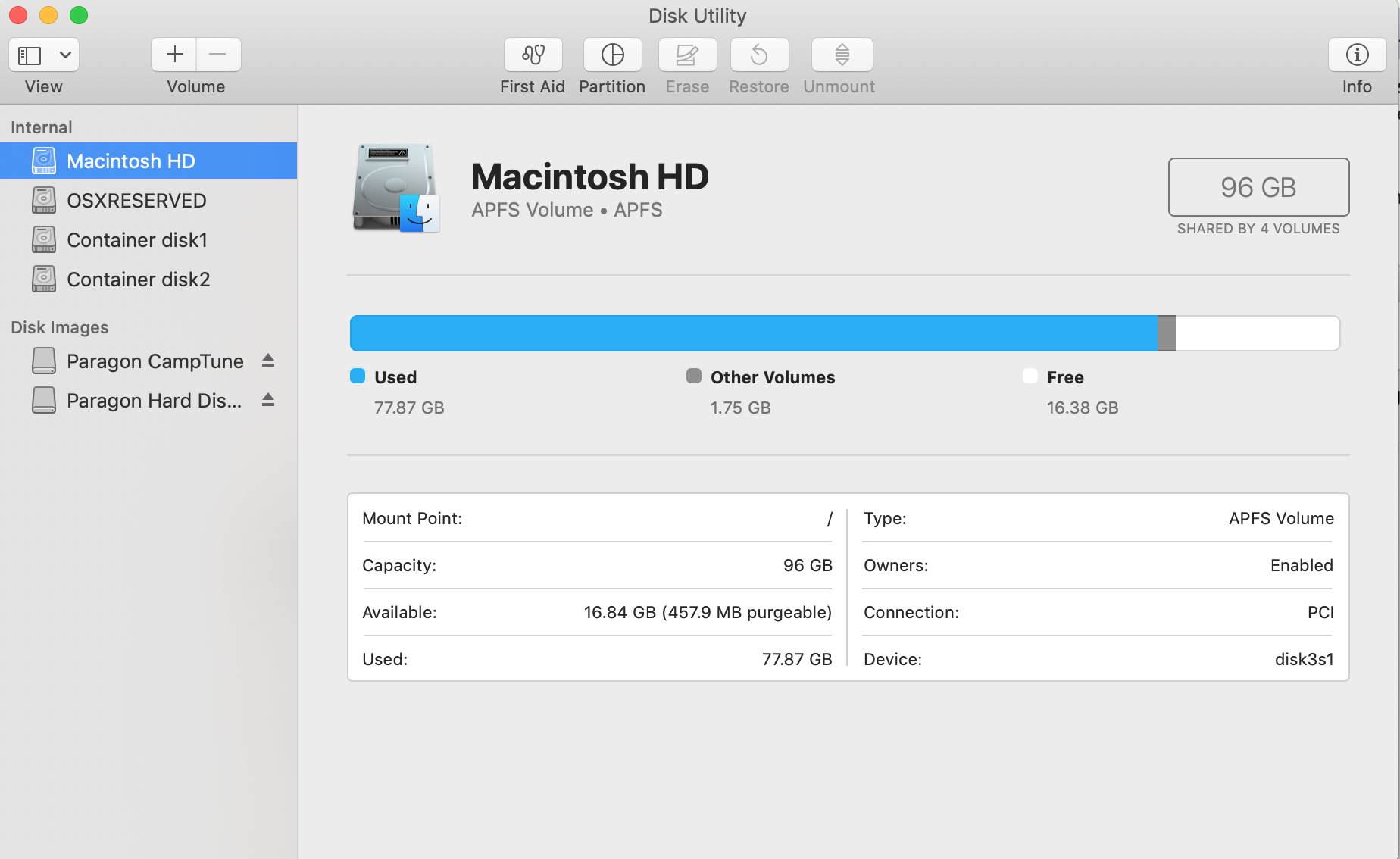Screen dimensions: 1400x859
Task: Click the 'SHARED BY 4 VOLUMES' text
Action: [x=1258, y=229]
